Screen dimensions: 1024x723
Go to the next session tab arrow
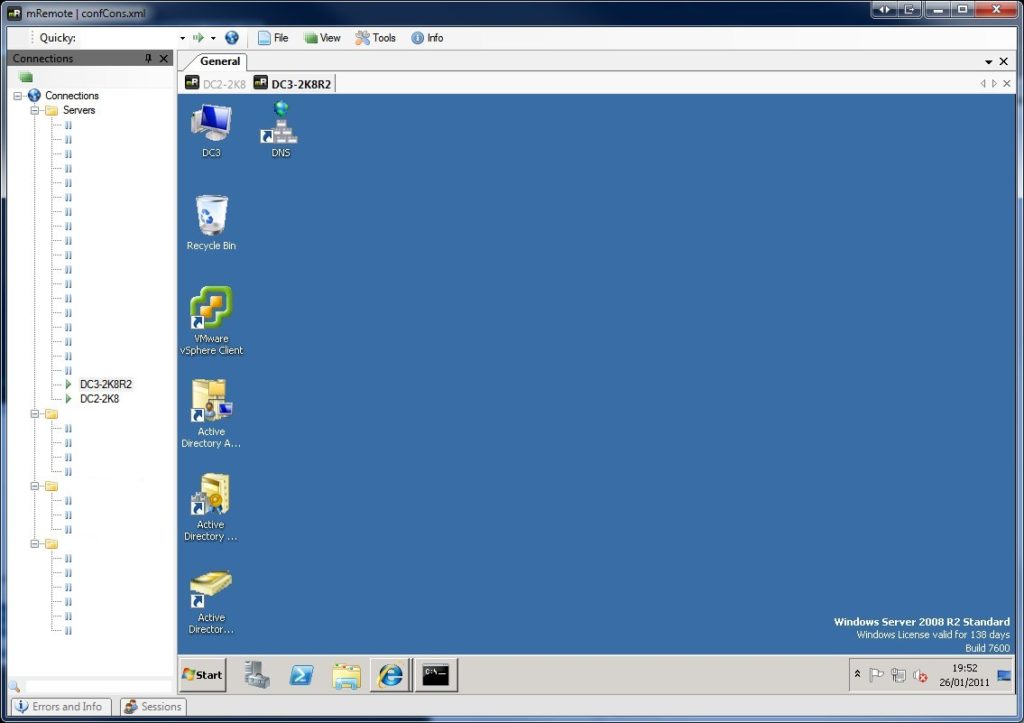tap(995, 84)
